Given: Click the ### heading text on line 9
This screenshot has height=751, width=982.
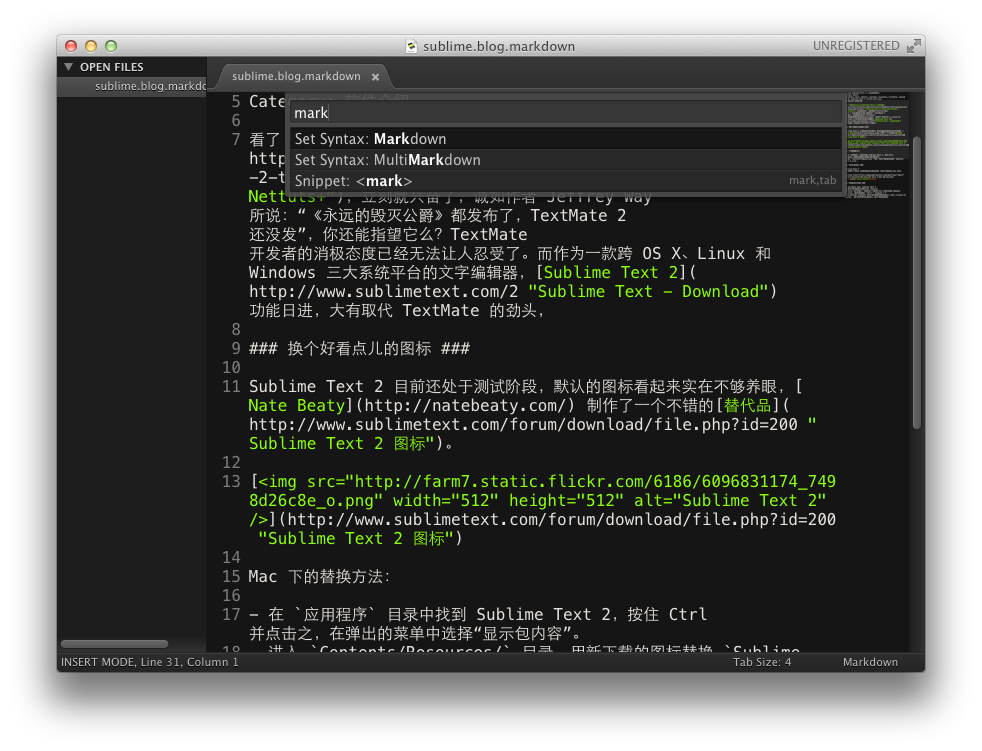Looking at the screenshot, I should click(359, 349).
